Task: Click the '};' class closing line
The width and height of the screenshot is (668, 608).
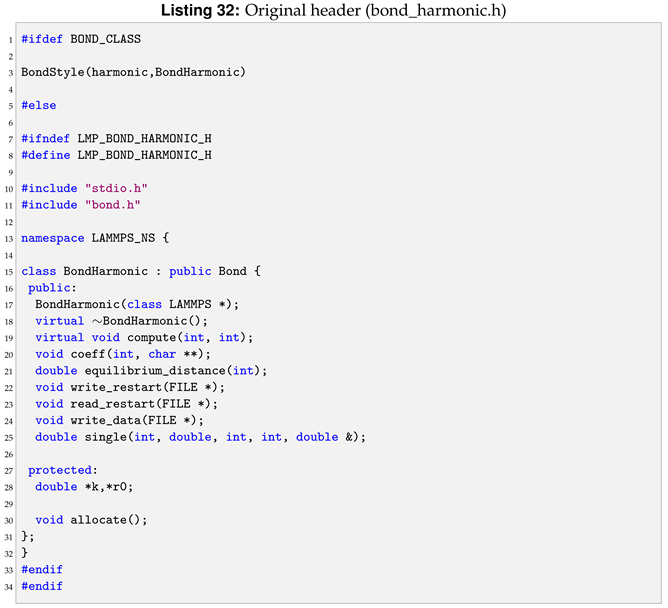Action: tap(28, 536)
